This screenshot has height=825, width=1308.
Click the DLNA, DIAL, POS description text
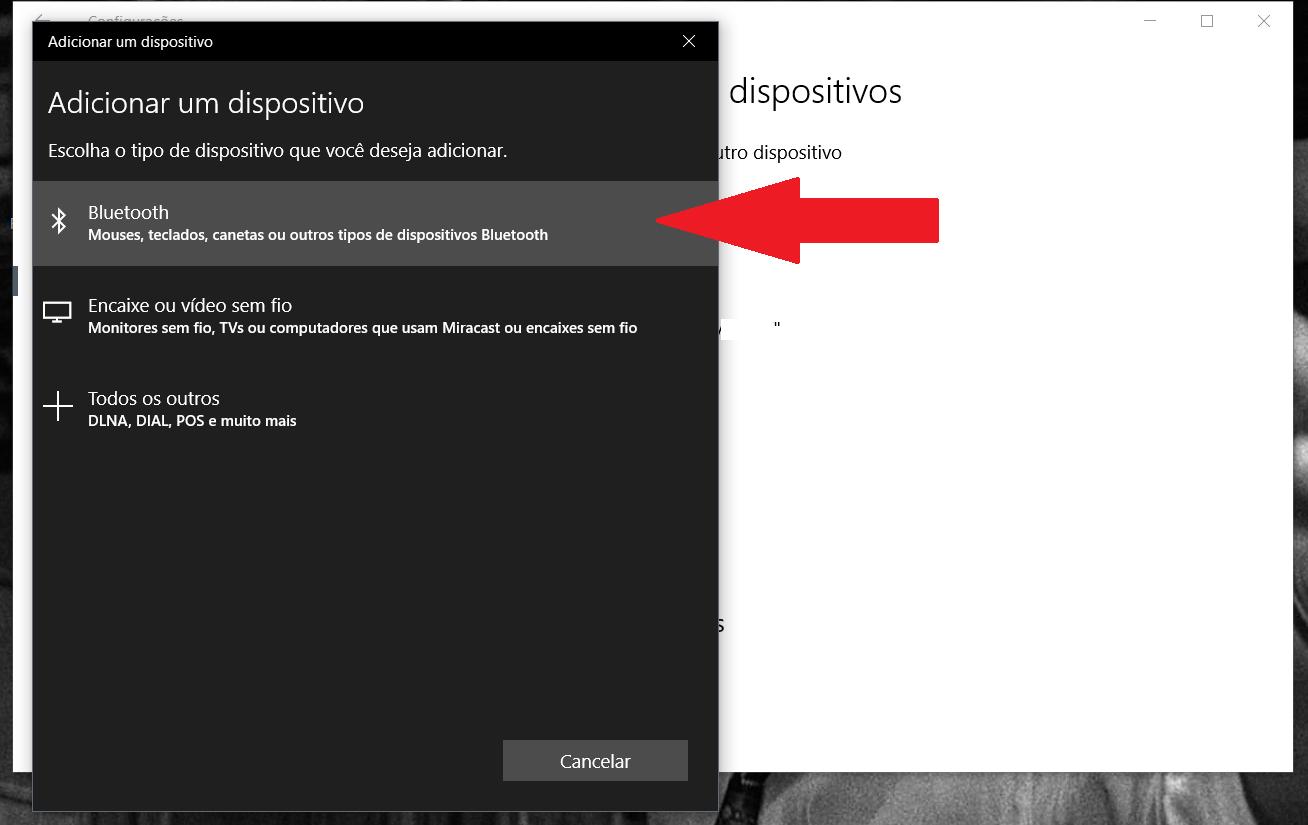tap(192, 420)
